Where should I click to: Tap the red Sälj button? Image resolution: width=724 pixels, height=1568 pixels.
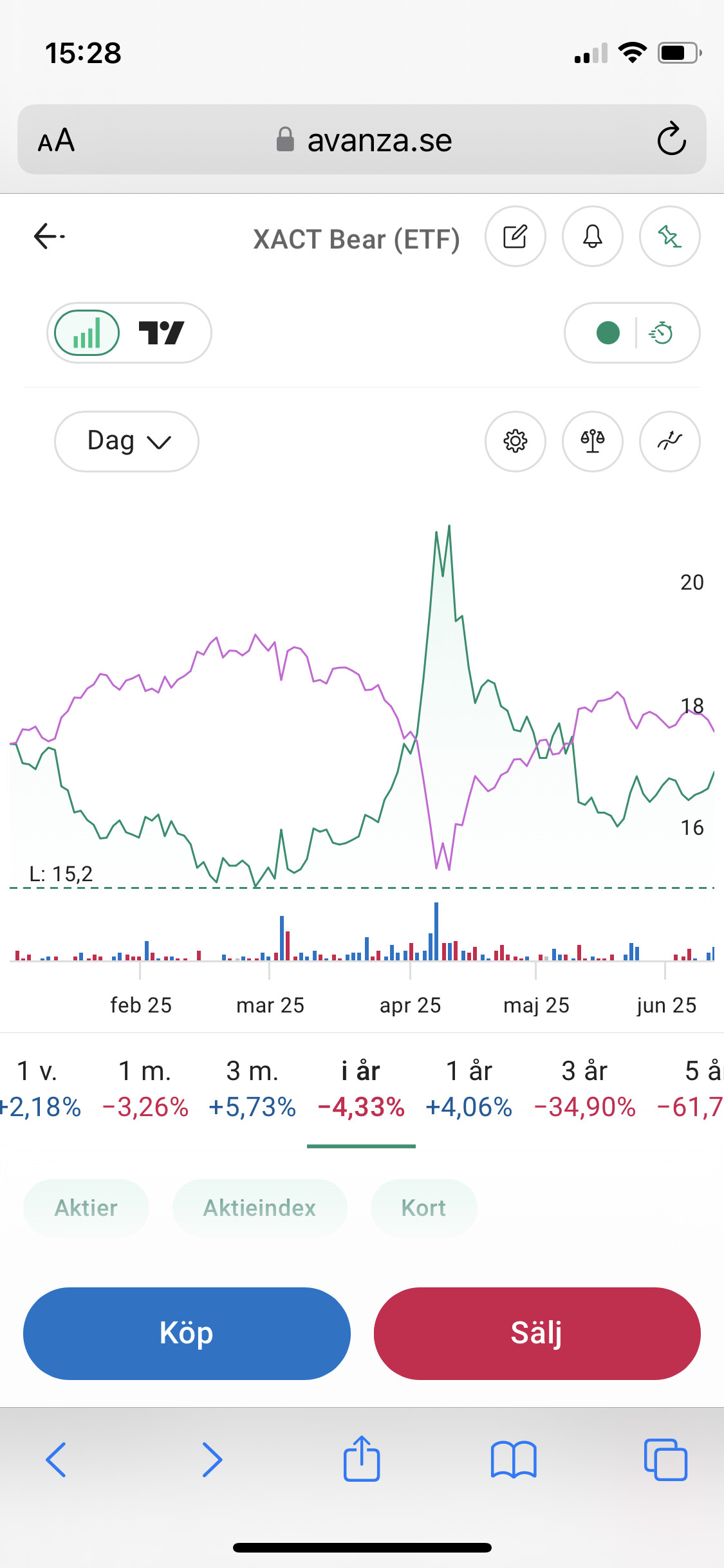[x=537, y=1333]
